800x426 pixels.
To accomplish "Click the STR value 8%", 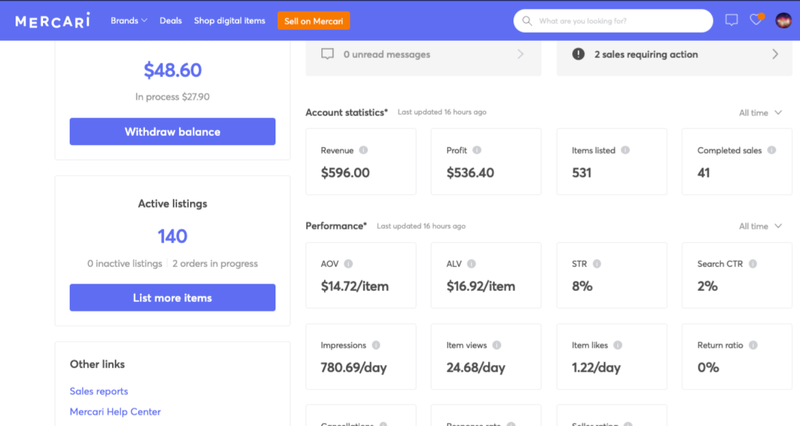I will (x=582, y=286).
